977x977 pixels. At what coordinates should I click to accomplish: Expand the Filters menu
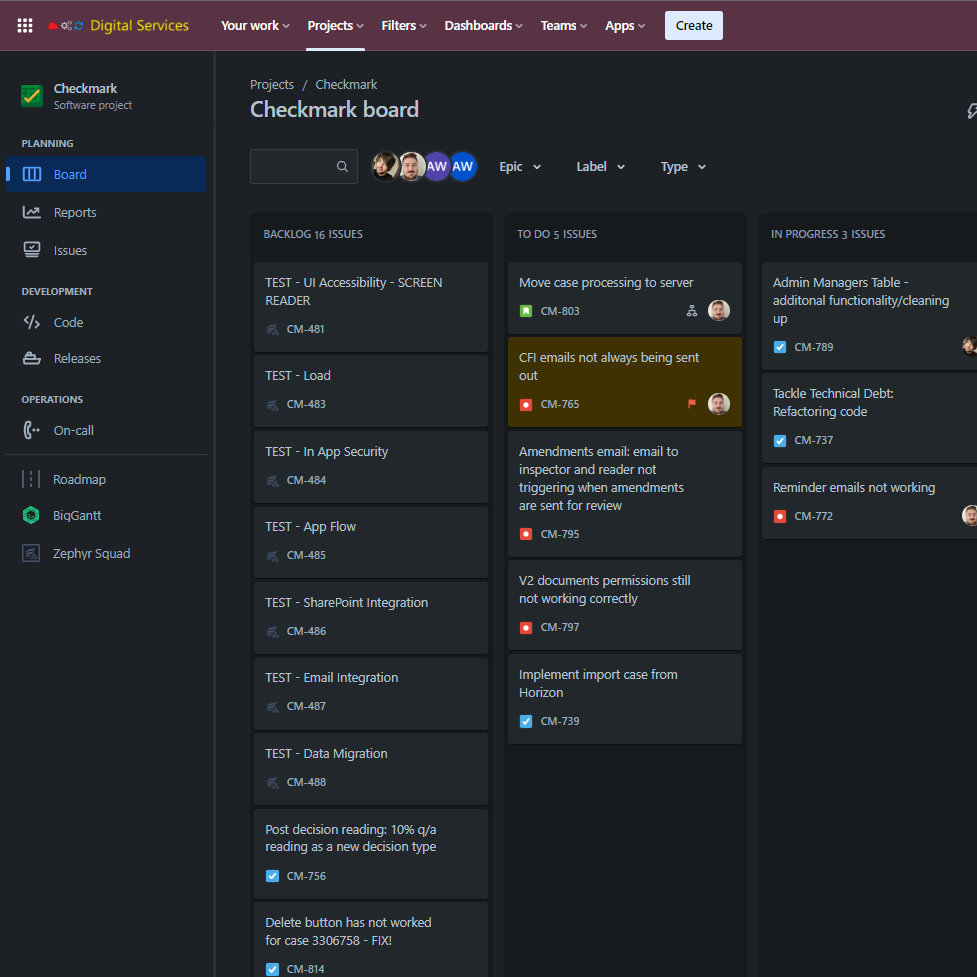pyautogui.click(x=404, y=26)
